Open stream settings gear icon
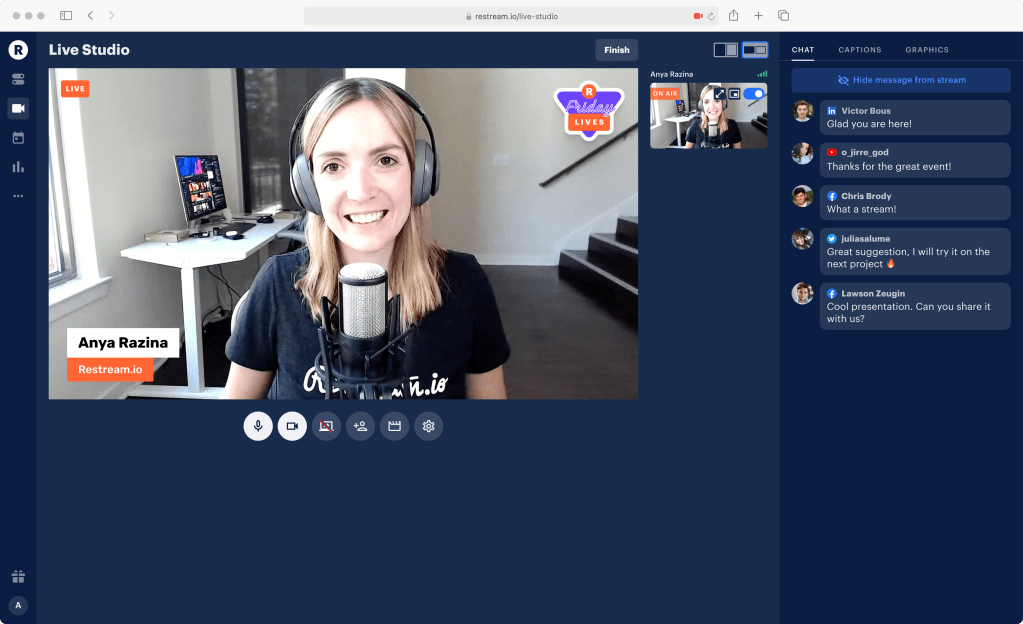 [429, 426]
